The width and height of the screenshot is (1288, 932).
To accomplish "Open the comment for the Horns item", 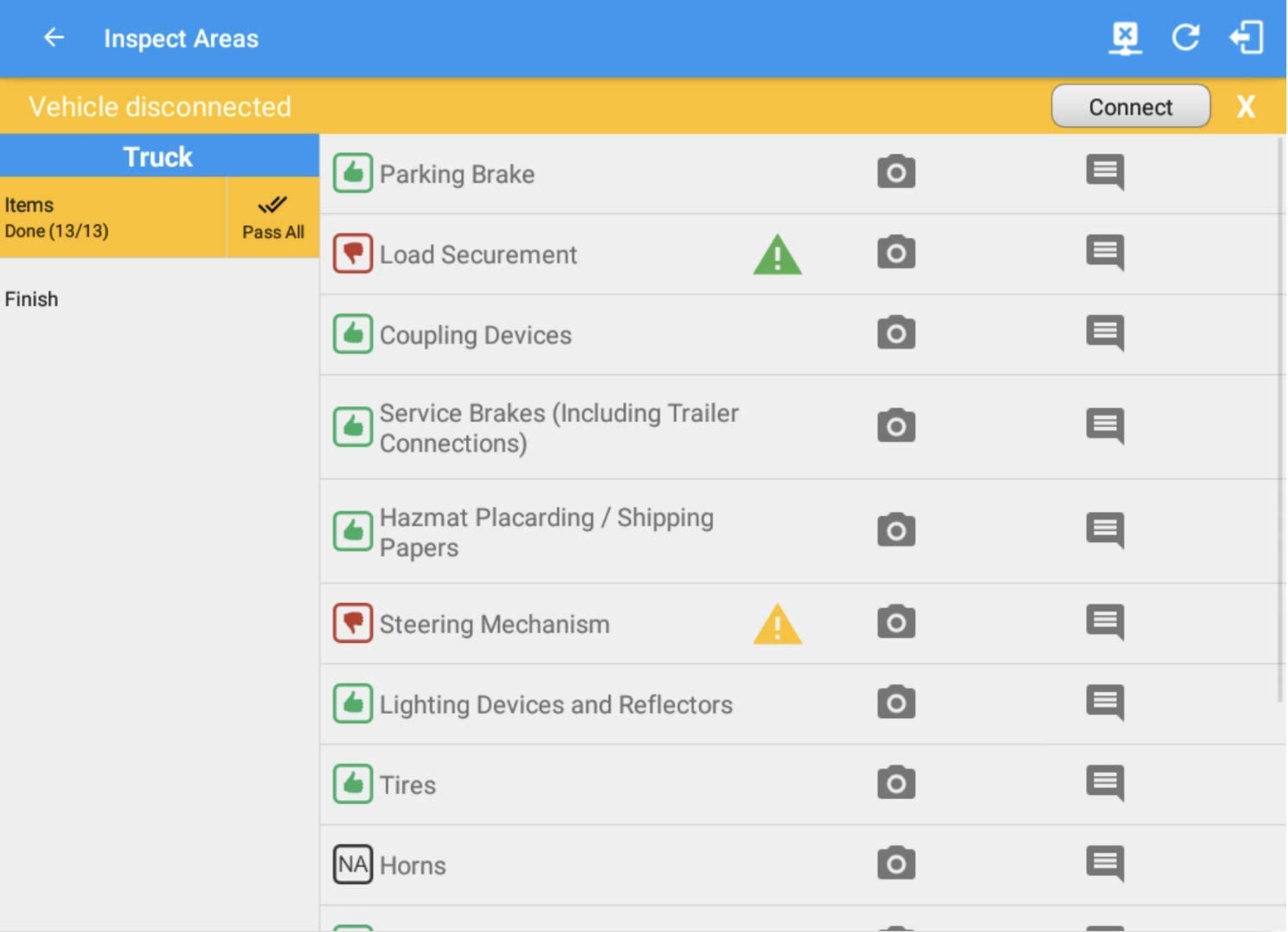I will click(x=1105, y=863).
